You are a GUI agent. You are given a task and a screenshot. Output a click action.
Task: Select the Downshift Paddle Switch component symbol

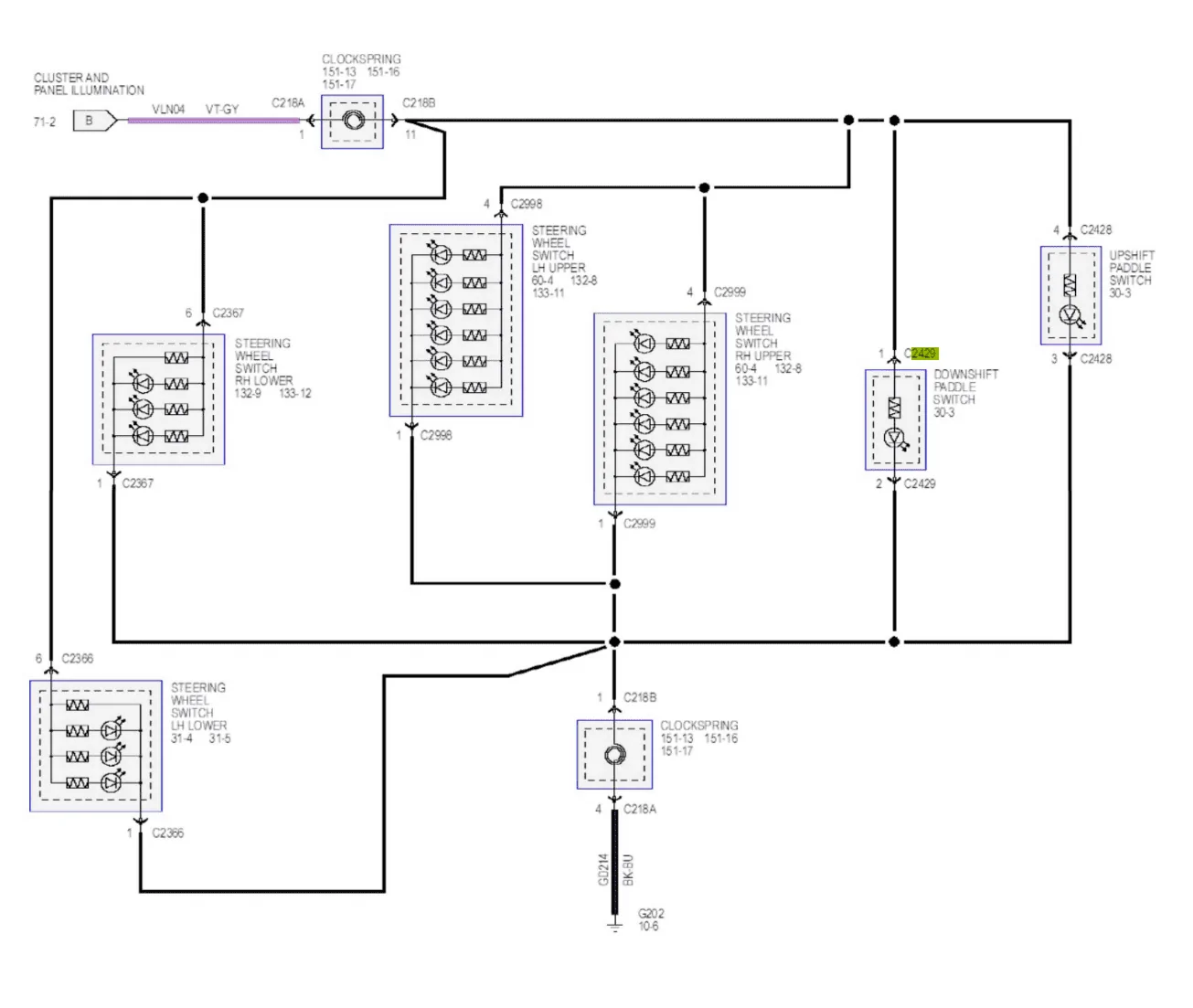click(x=895, y=419)
